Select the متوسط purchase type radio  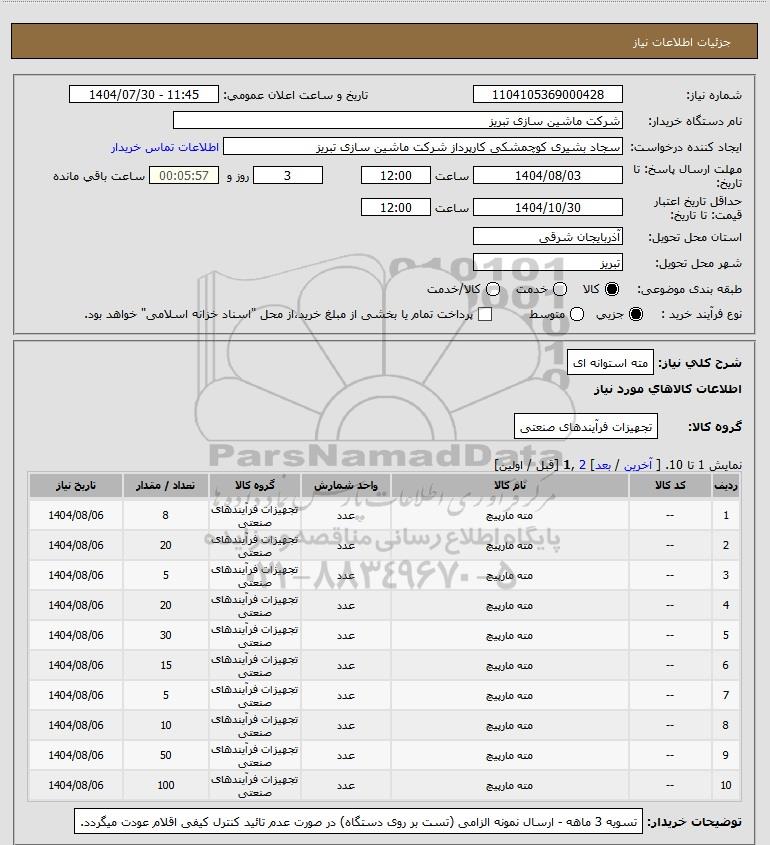577,314
